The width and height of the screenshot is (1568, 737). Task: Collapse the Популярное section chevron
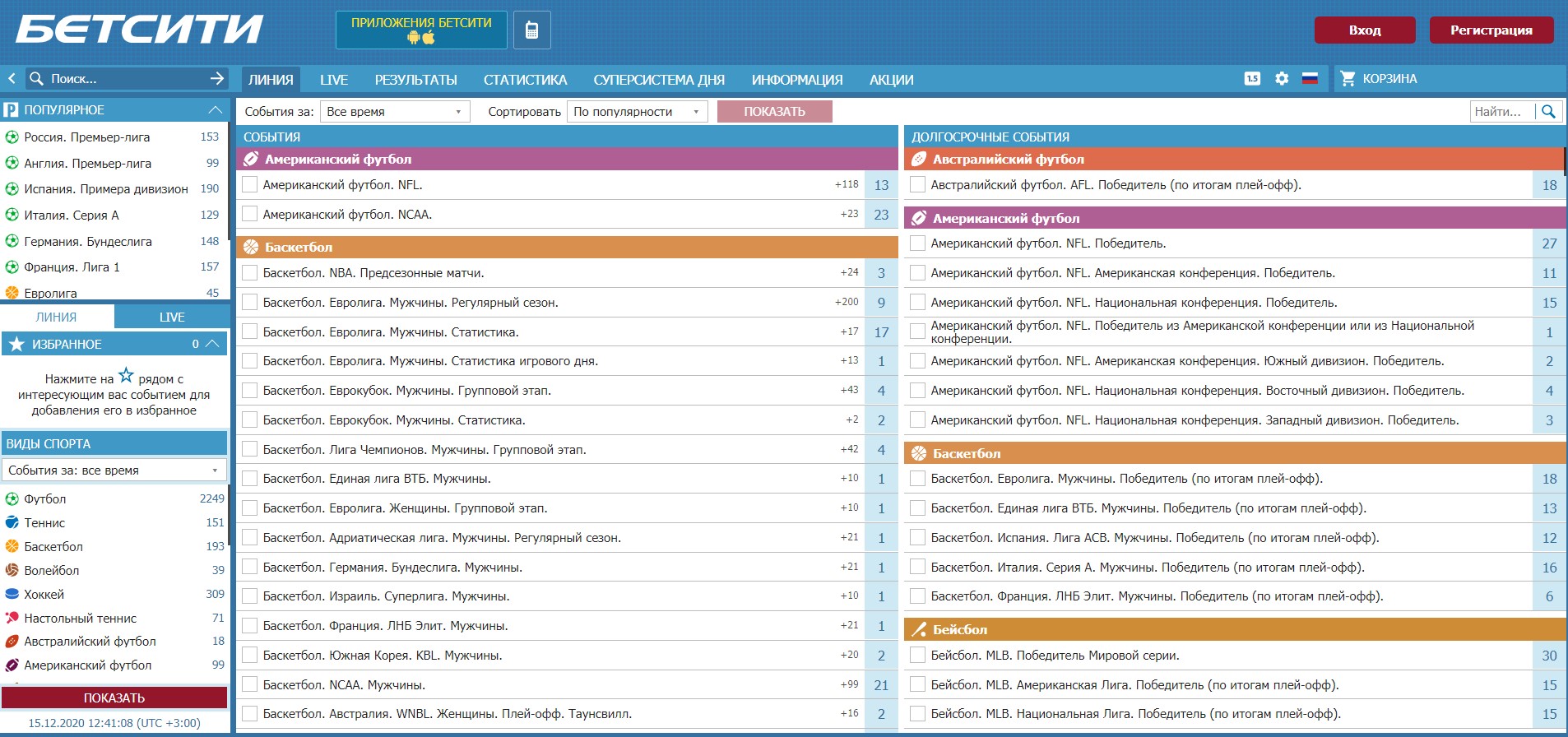(216, 109)
